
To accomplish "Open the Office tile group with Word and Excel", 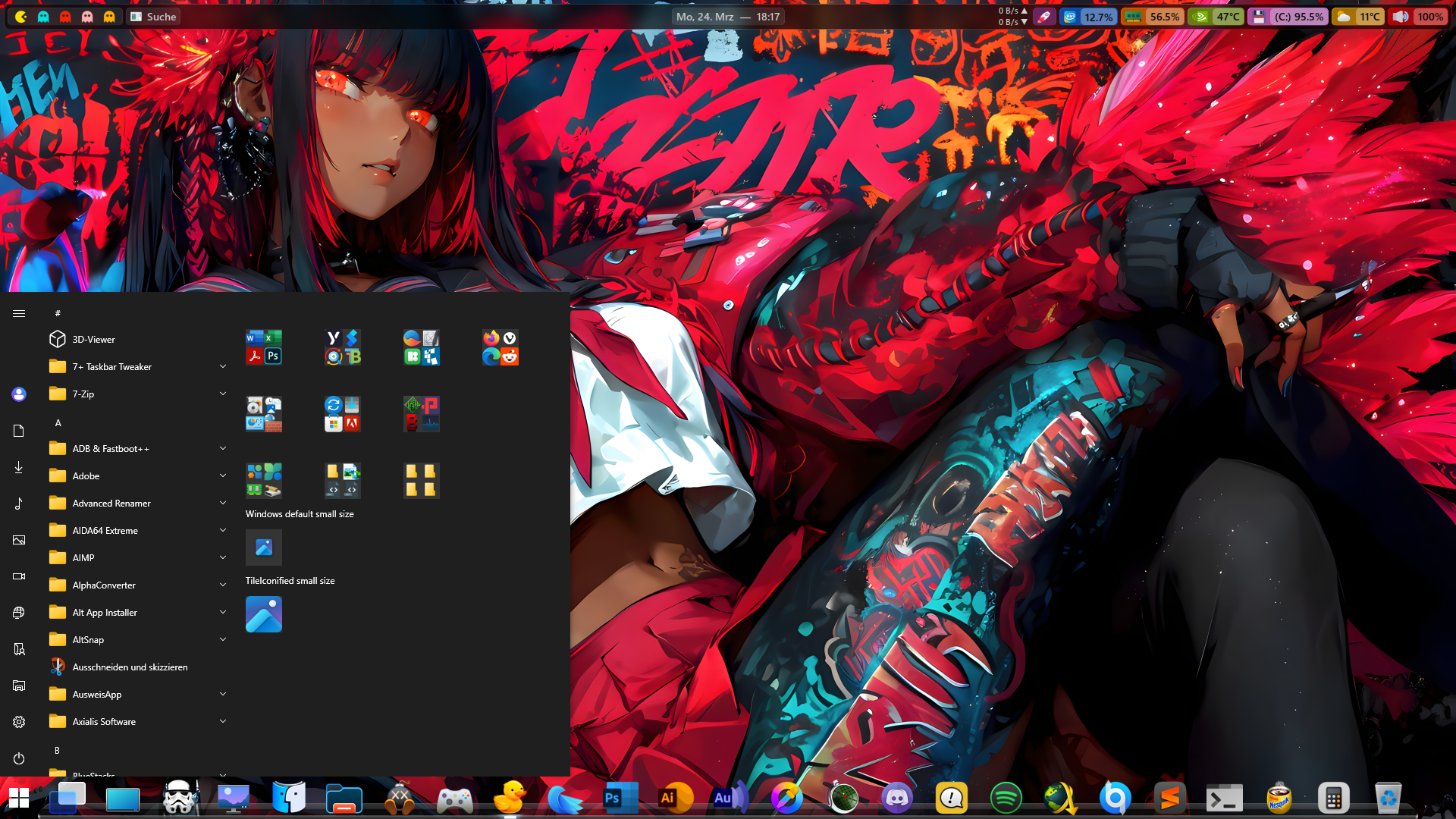I will (x=264, y=347).
